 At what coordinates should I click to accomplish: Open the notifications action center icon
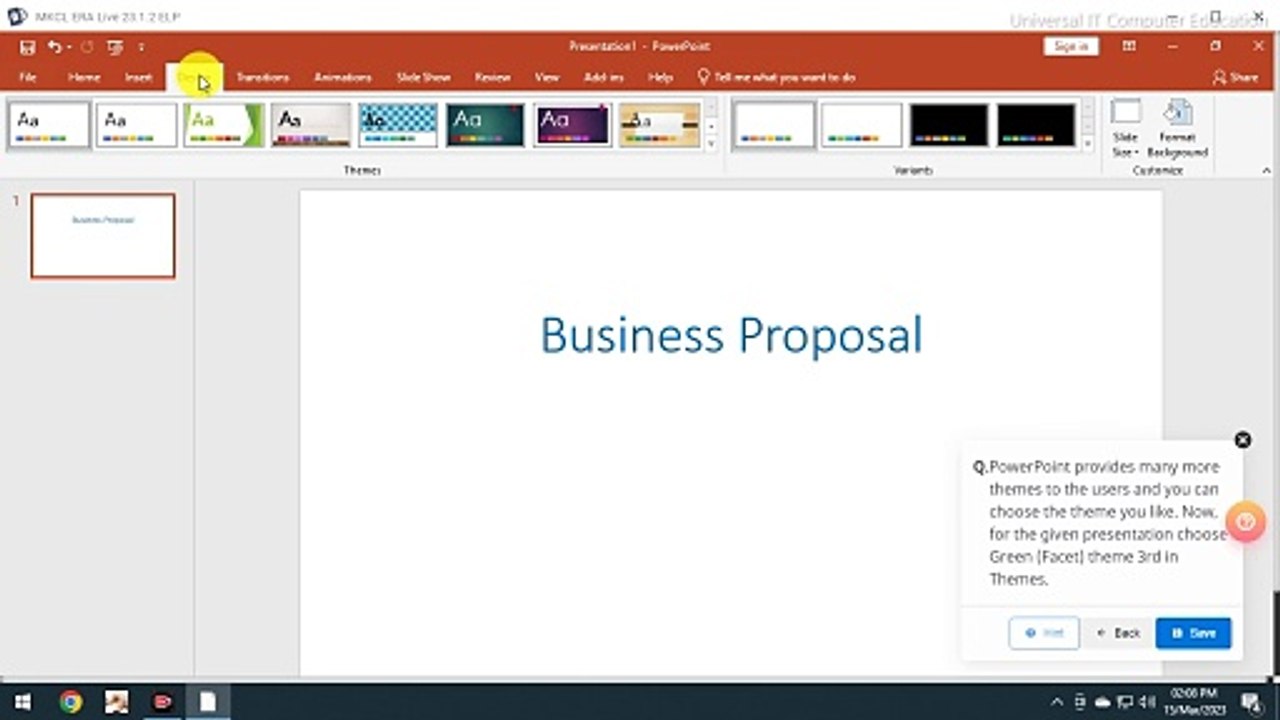1251,702
